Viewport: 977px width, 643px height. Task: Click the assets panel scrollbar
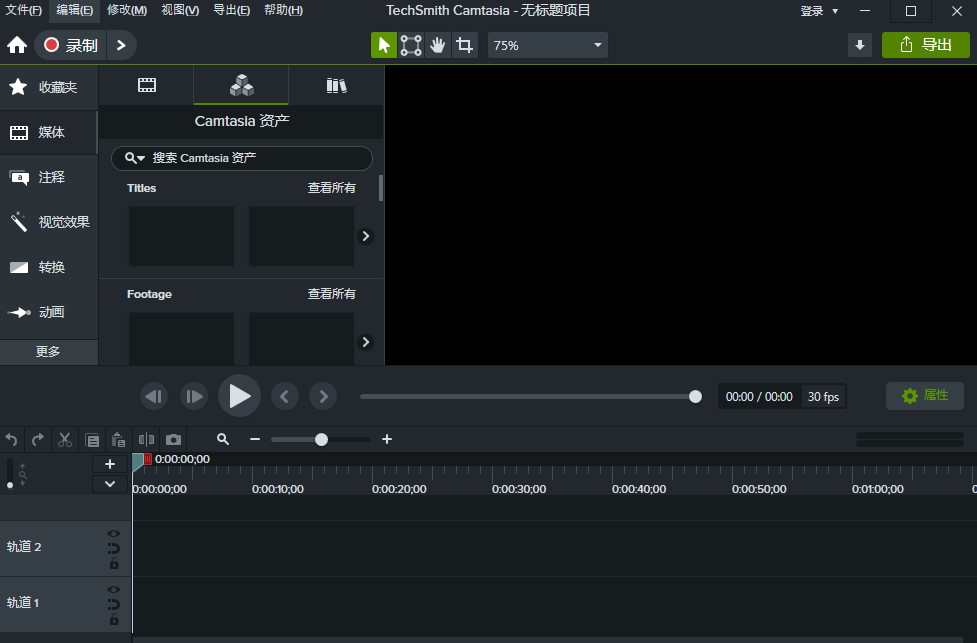pos(381,188)
